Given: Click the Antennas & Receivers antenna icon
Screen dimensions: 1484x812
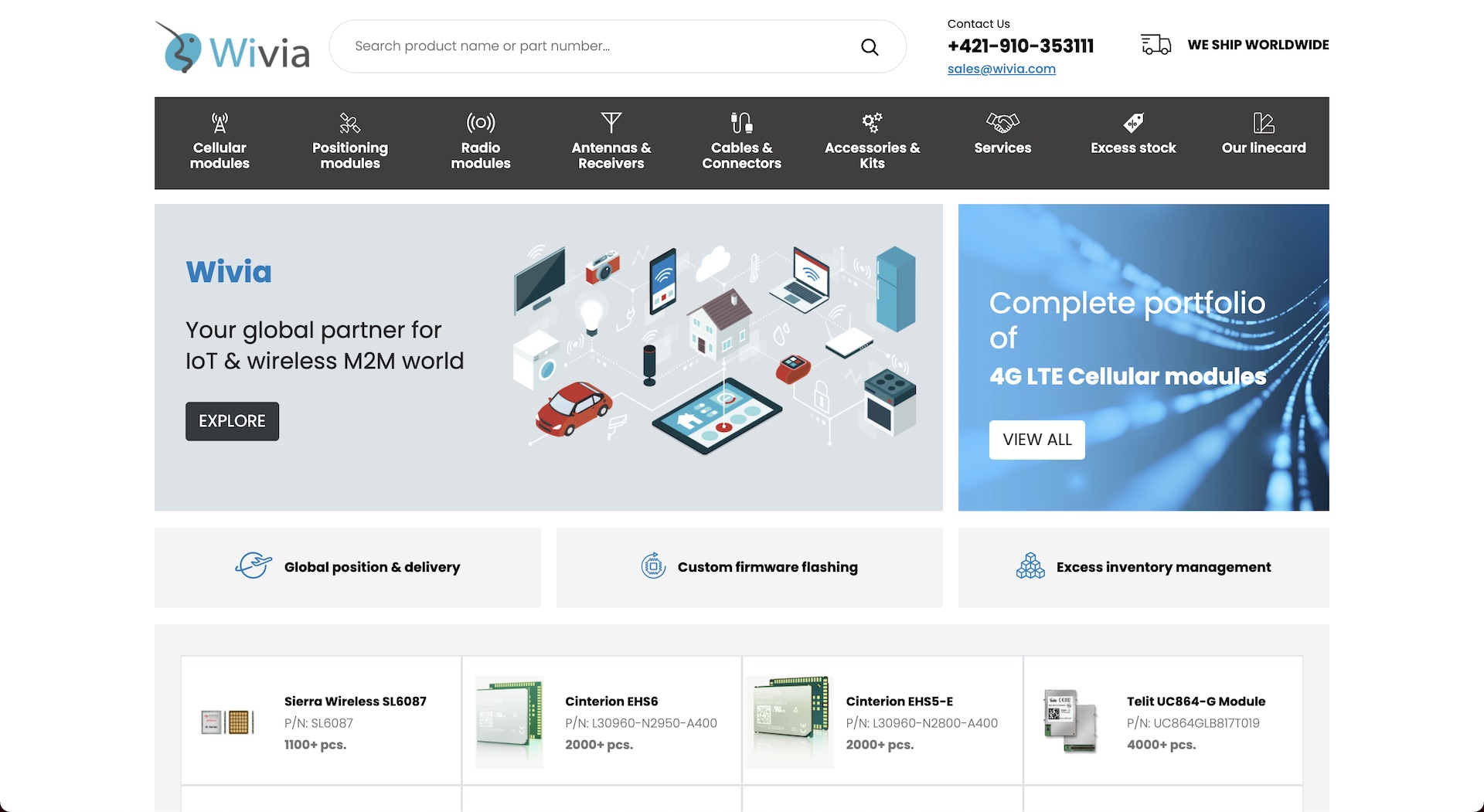Looking at the screenshot, I should [611, 123].
